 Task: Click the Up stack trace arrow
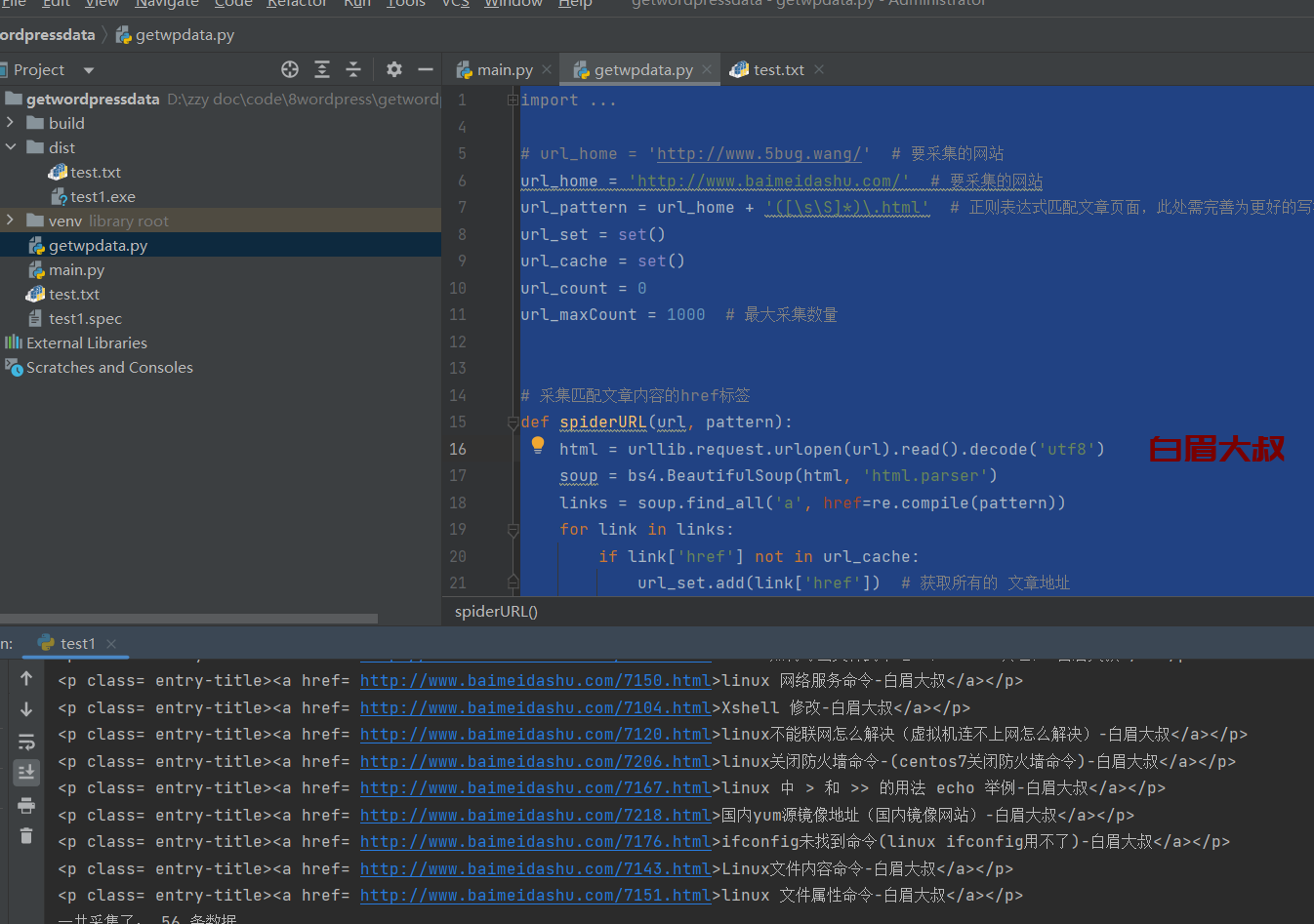[26, 678]
